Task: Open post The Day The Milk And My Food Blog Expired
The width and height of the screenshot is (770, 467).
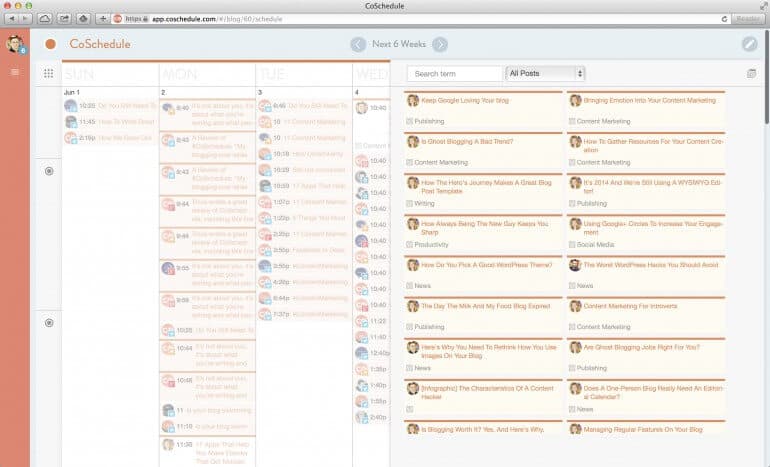Action: [485, 306]
